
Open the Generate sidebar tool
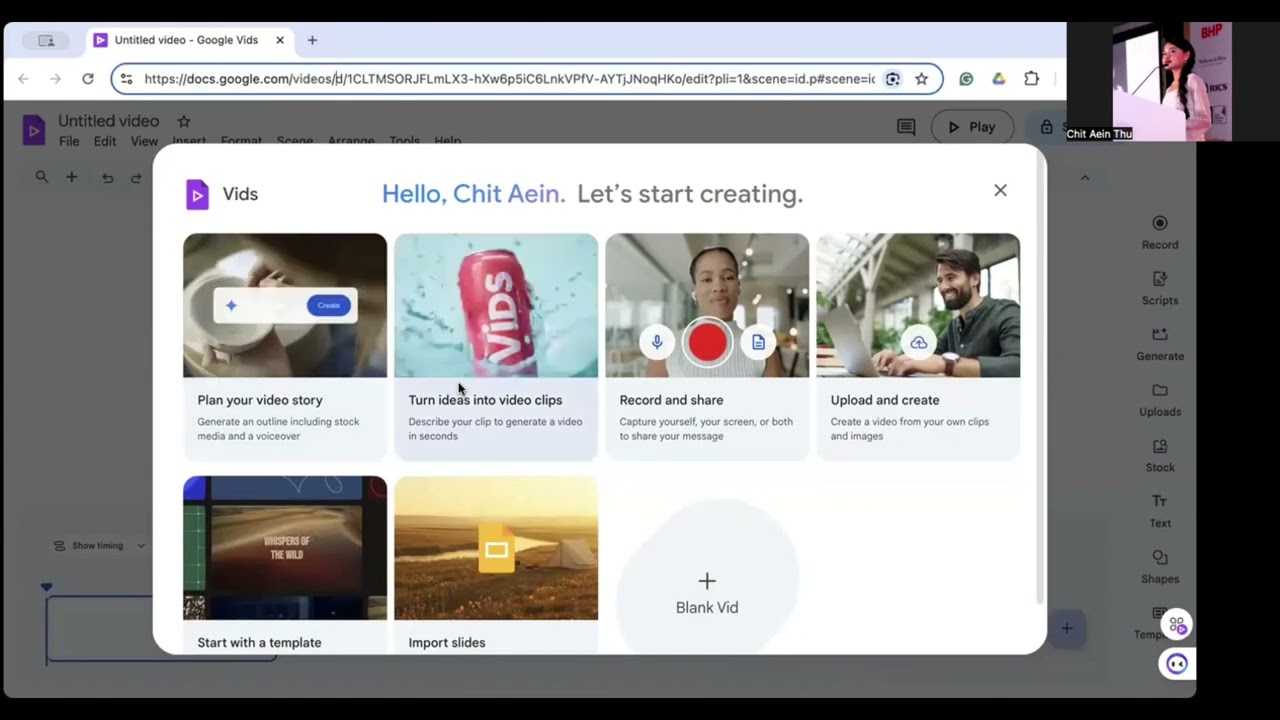[1160, 344]
